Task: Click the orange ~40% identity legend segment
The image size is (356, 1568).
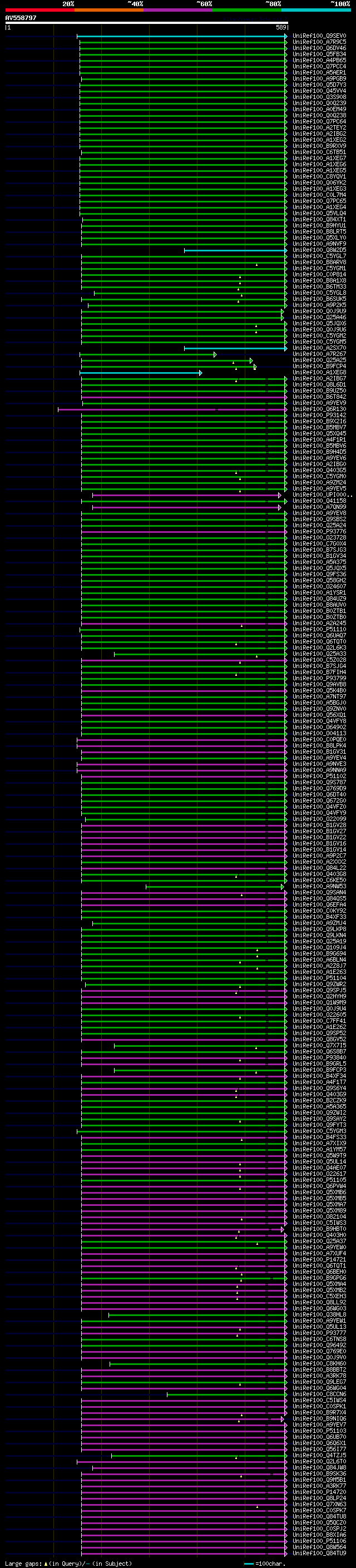Action: click(109, 10)
